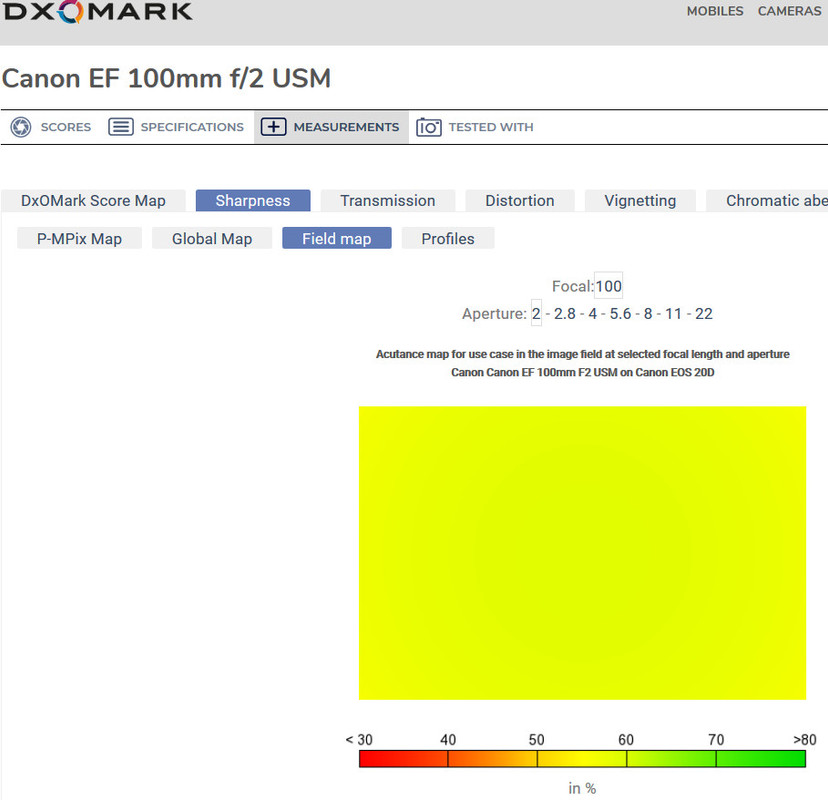Viewport: 828px width, 800px height.
Task: Select aperture 4
Action: (x=592, y=314)
